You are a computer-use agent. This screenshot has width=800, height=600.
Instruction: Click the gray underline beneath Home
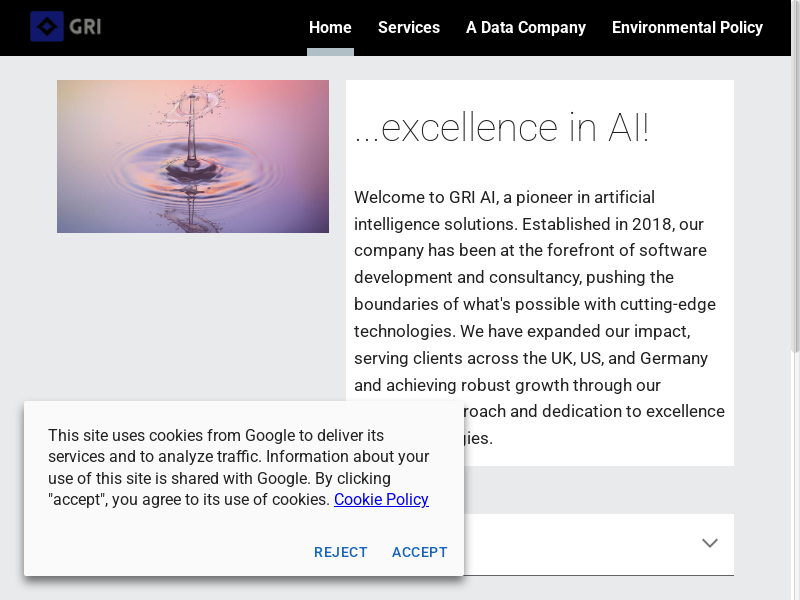pyautogui.click(x=330, y=52)
